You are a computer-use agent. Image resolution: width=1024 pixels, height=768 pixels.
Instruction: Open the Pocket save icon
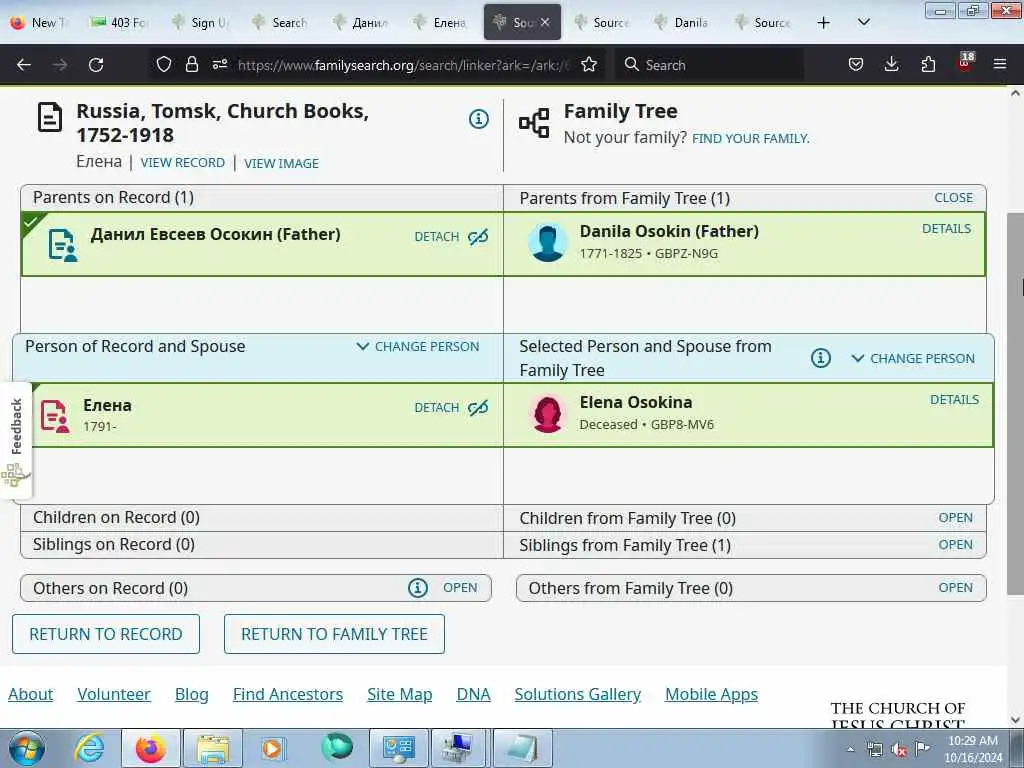[x=856, y=65]
